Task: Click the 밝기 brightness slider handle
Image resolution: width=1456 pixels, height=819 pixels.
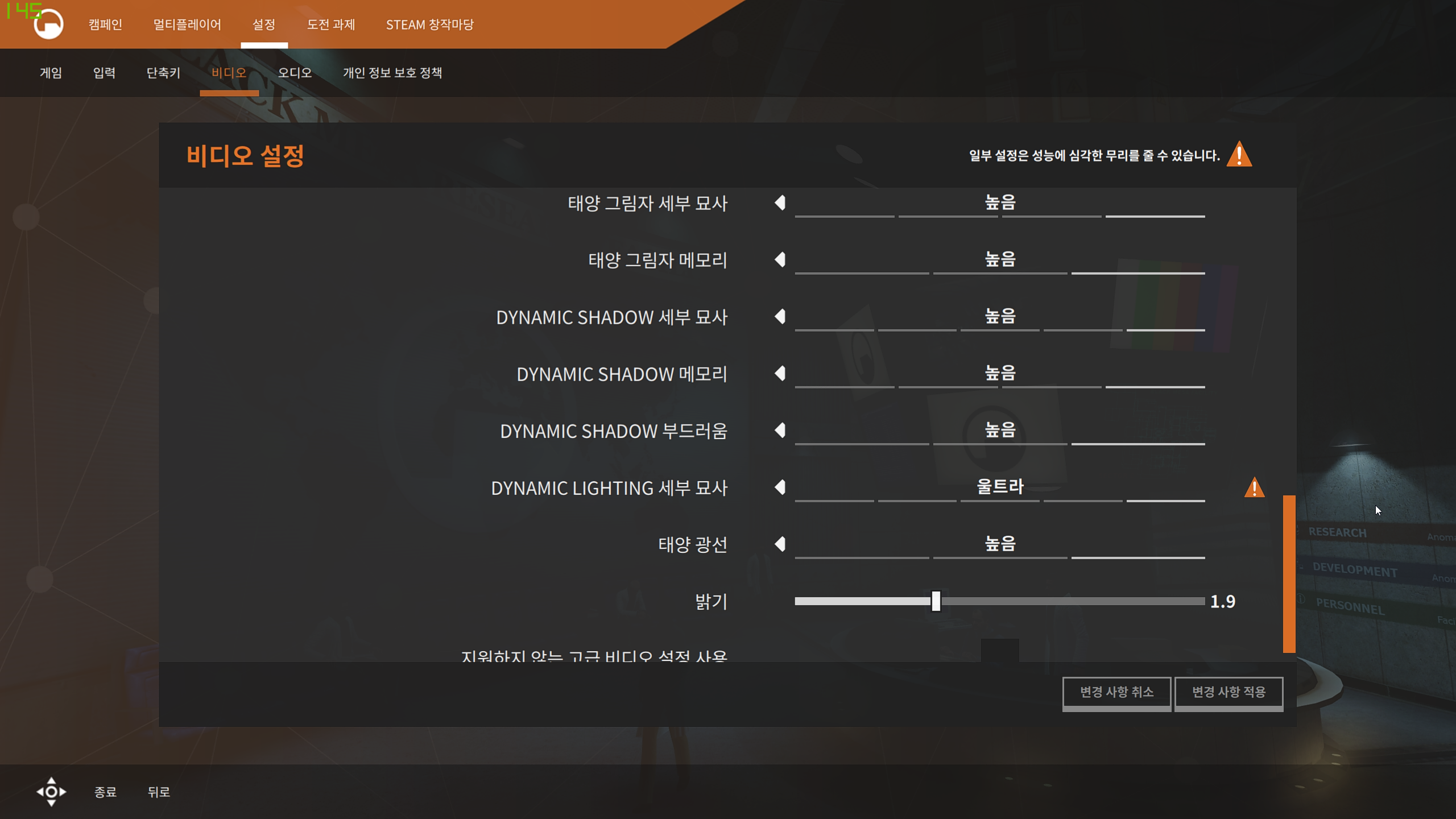Action: [x=936, y=601]
